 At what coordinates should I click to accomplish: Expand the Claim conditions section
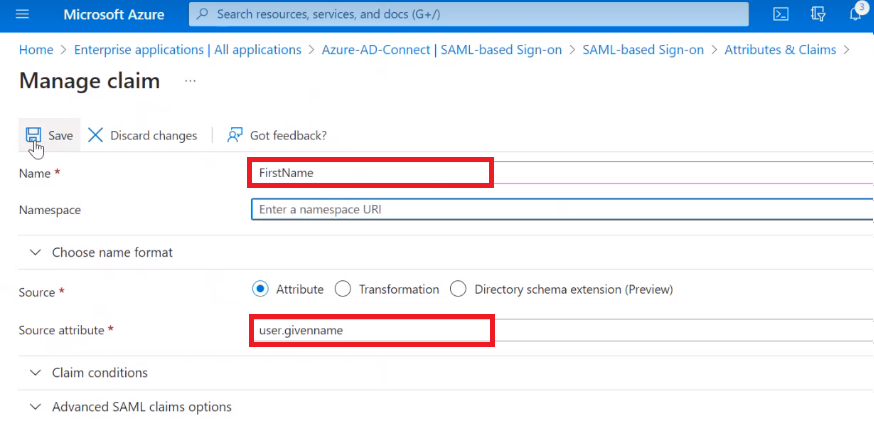coord(36,373)
